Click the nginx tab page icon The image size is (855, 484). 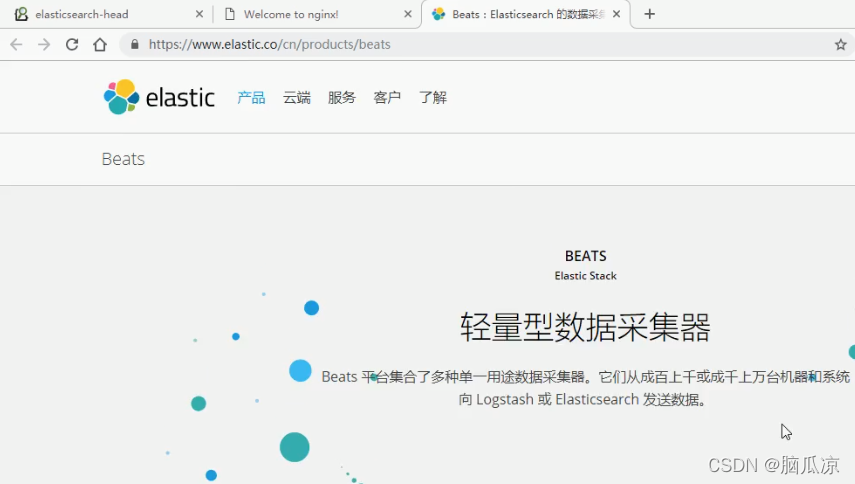click(230, 14)
